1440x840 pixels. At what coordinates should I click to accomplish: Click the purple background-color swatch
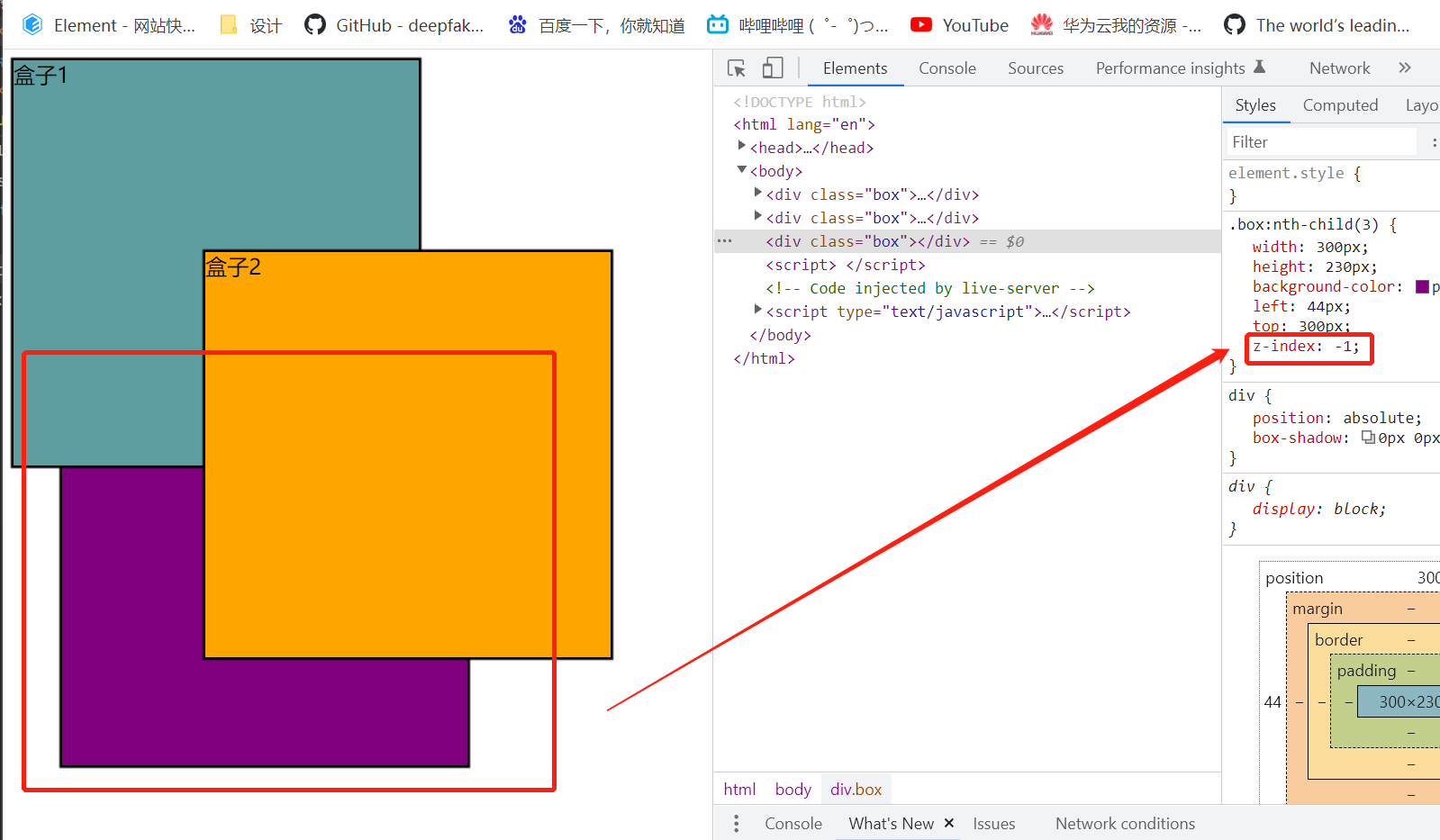(x=1422, y=286)
